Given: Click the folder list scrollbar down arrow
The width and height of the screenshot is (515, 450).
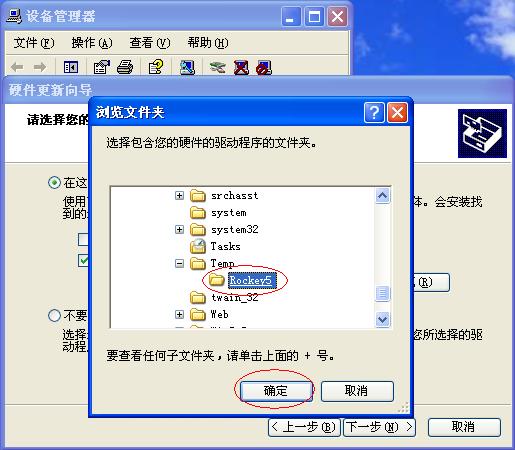Looking at the screenshot, I should point(382,319).
